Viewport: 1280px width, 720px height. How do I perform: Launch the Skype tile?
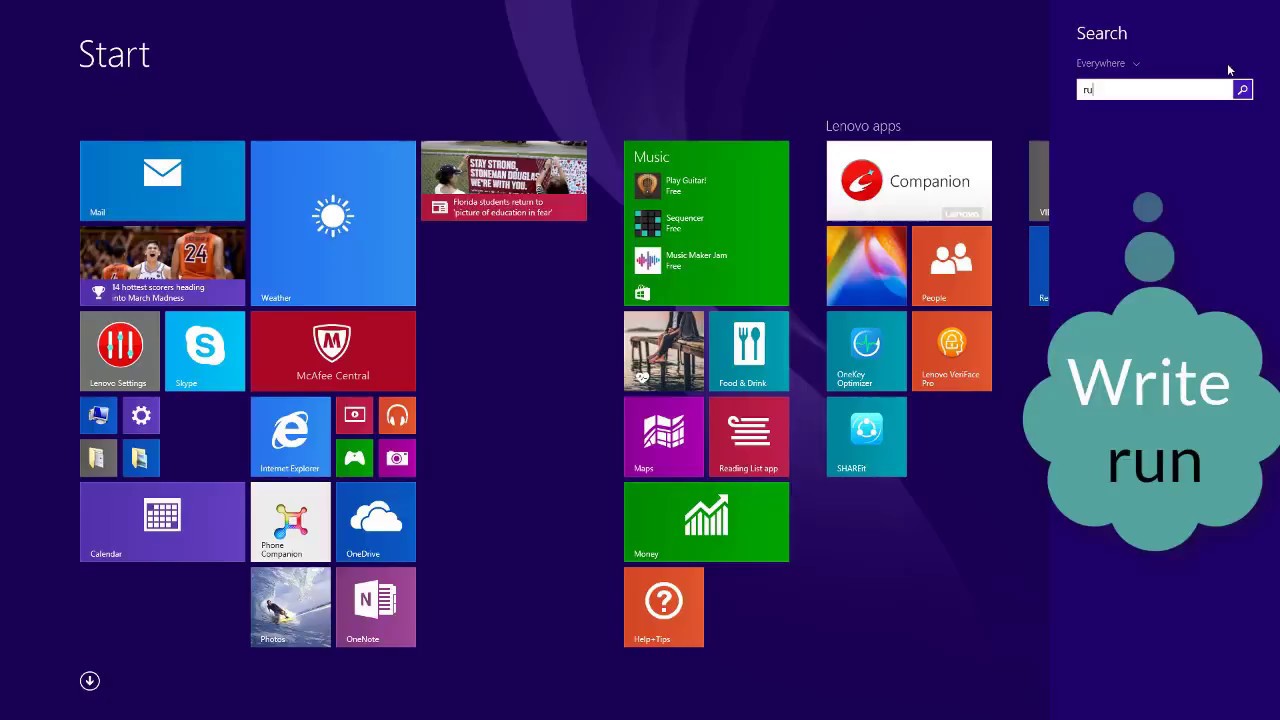coord(205,351)
